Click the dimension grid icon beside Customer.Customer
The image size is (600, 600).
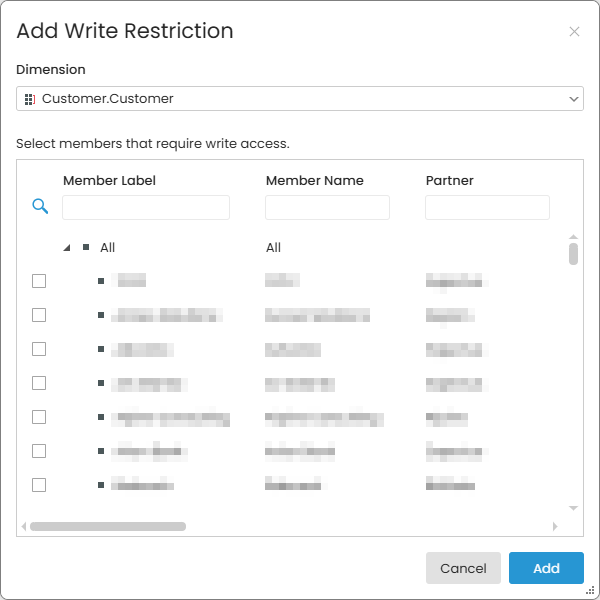pyautogui.click(x=29, y=99)
